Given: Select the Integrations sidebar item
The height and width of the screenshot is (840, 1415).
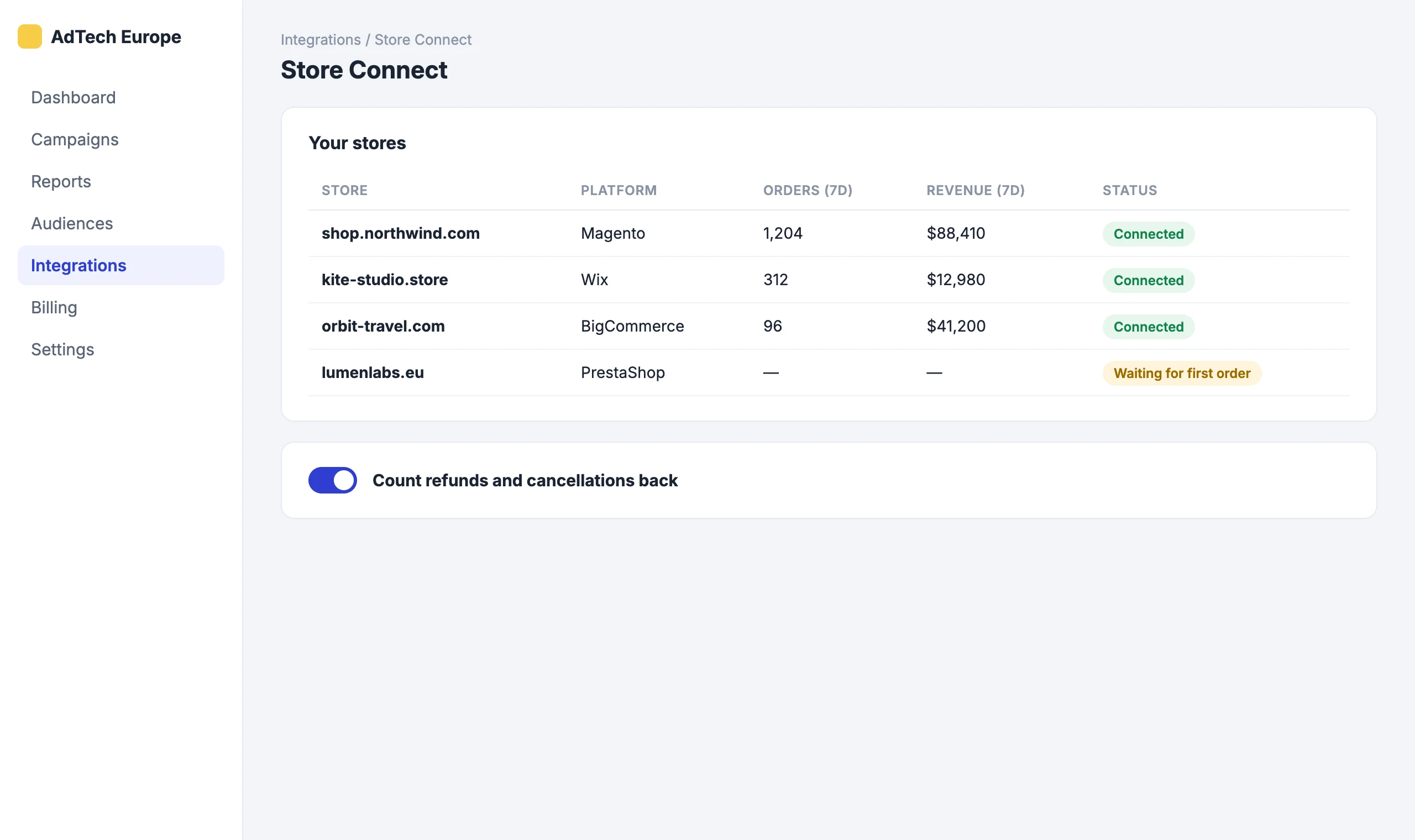Looking at the screenshot, I should [120, 265].
